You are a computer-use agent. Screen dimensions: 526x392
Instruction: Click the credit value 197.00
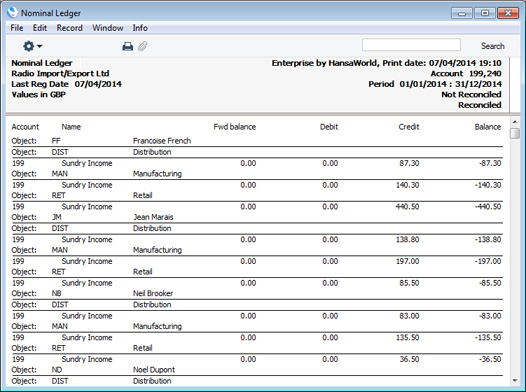tap(408, 261)
